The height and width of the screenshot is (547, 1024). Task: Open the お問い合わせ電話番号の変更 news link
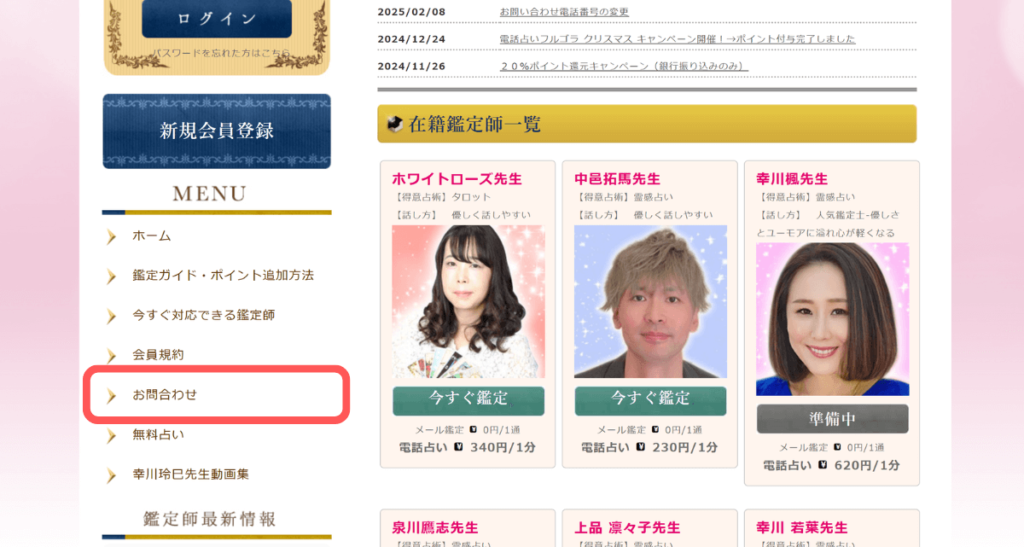point(564,12)
